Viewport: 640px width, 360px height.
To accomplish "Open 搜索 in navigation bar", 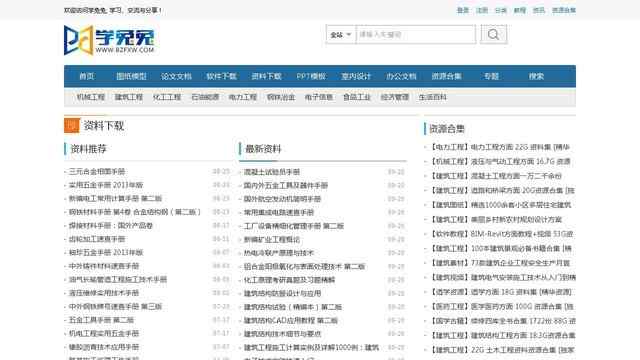I will [x=536, y=76].
